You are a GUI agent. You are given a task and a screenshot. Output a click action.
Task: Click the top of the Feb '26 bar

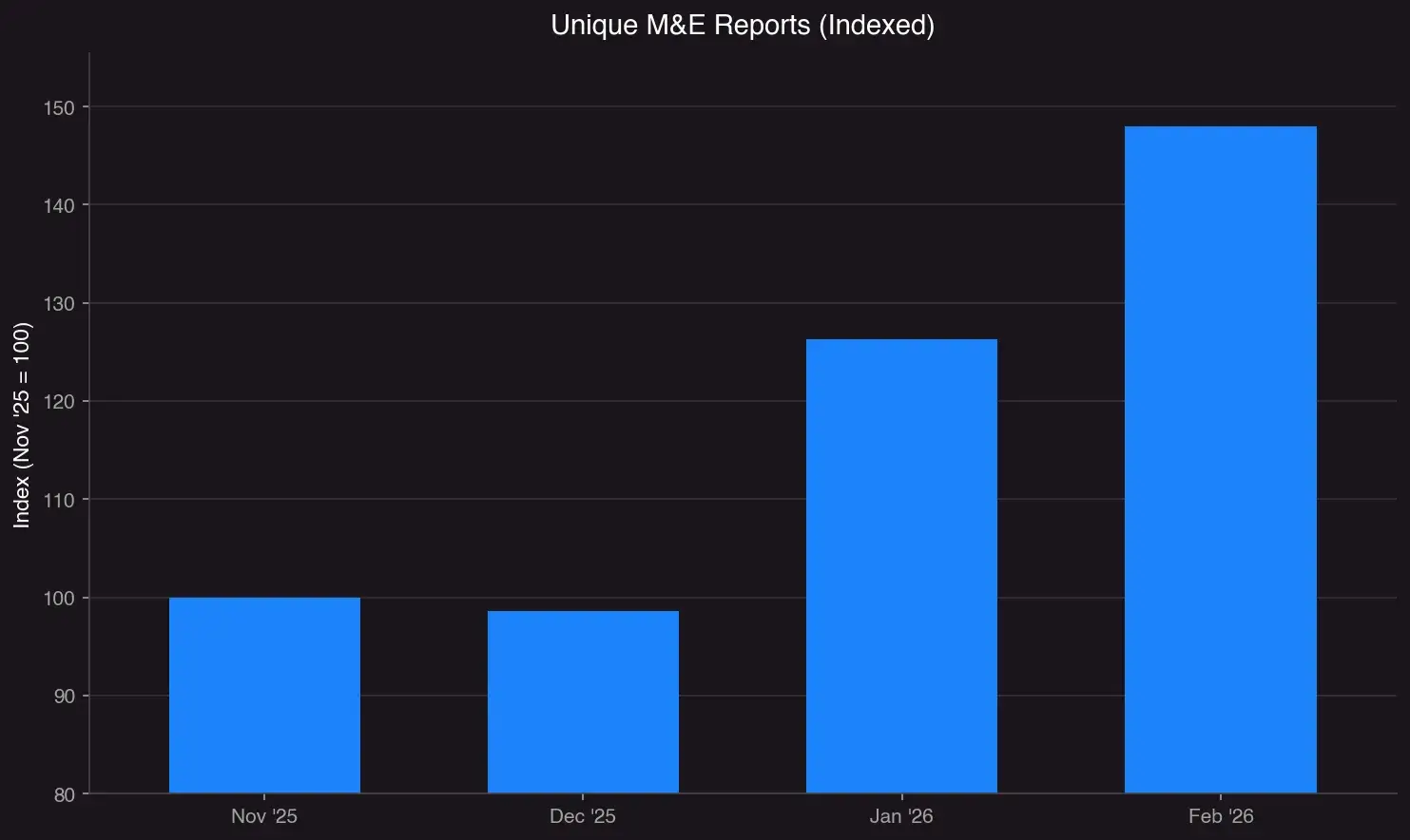tap(1220, 124)
